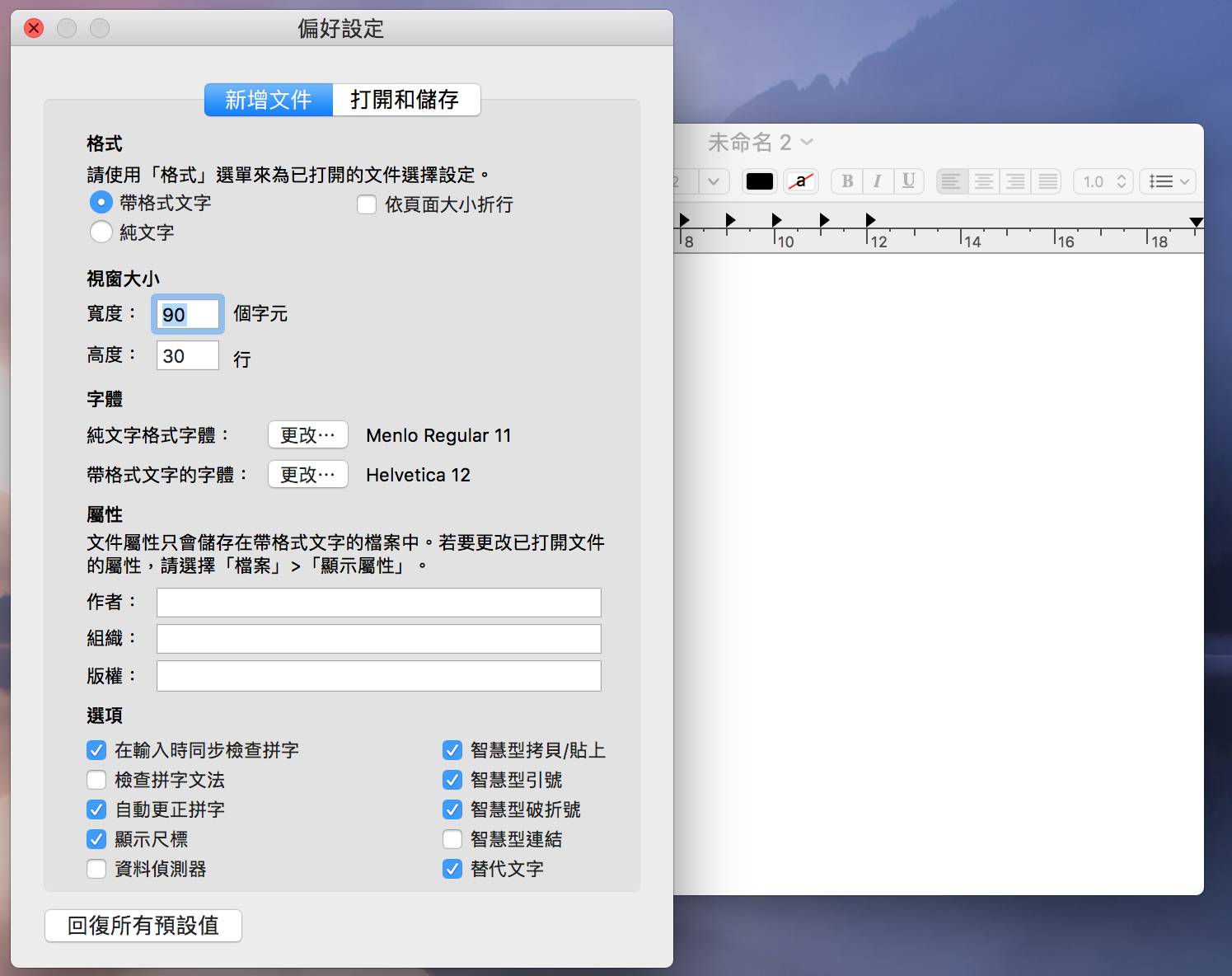Open the list bullets dropdown

(x=1168, y=181)
